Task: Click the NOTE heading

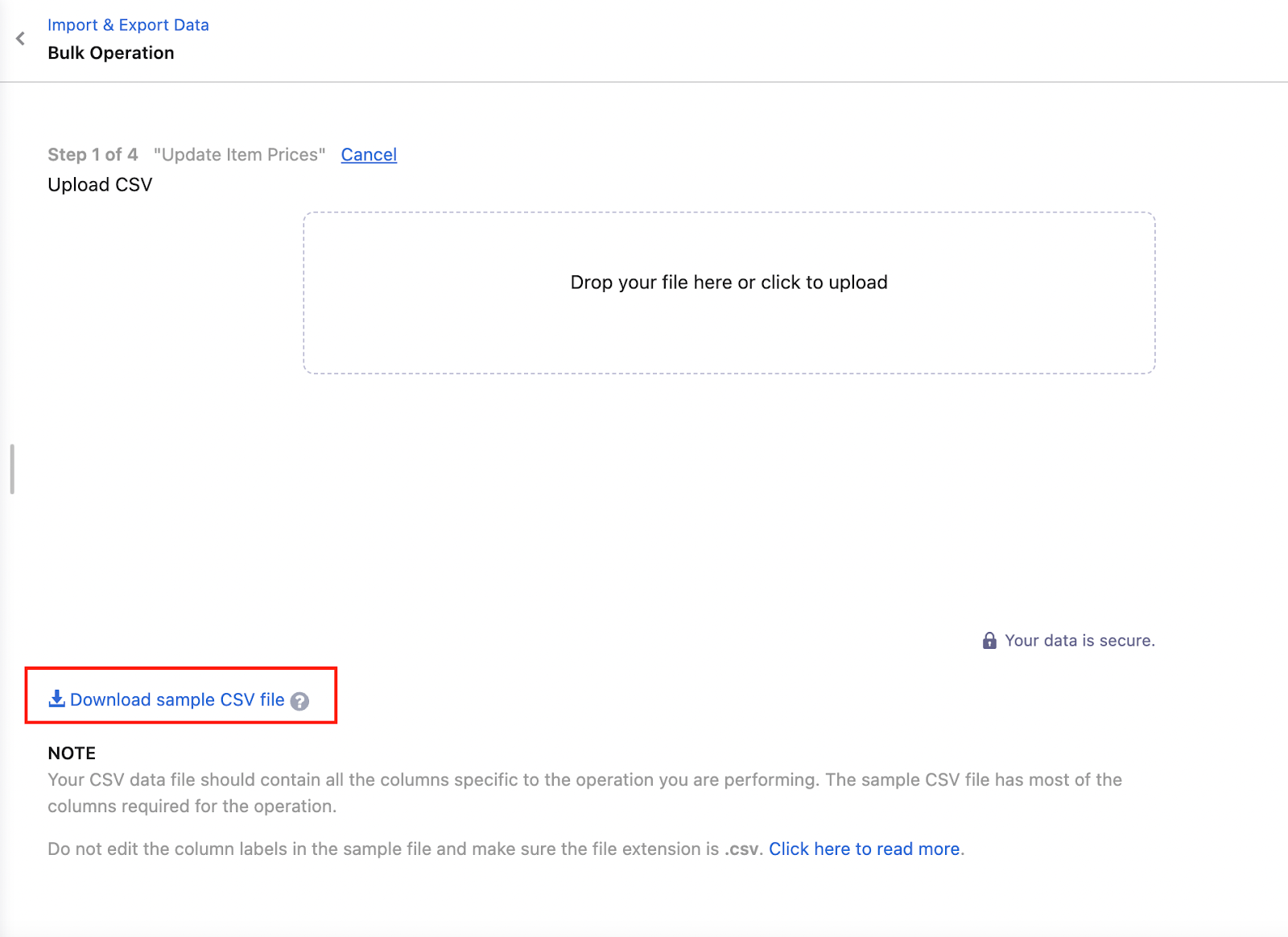Action: (72, 753)
